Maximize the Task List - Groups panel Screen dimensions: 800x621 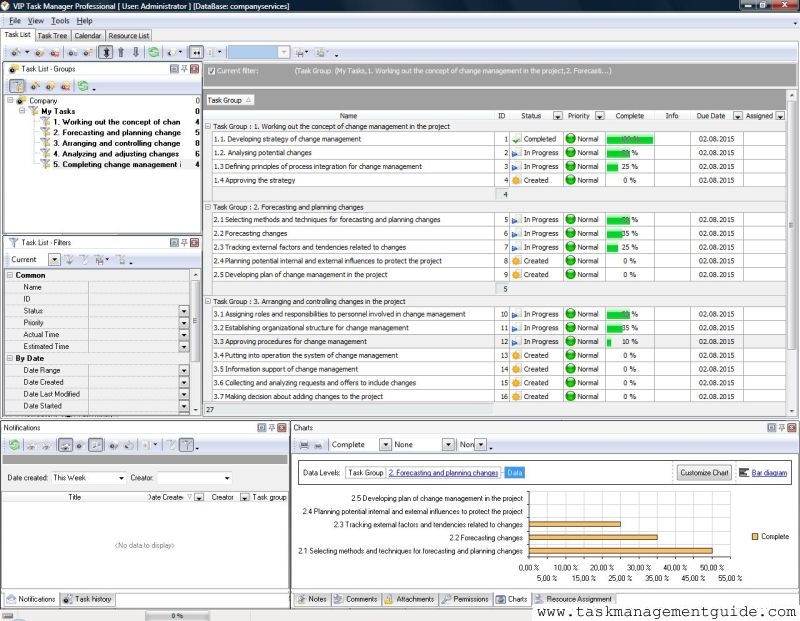point(174,69)
